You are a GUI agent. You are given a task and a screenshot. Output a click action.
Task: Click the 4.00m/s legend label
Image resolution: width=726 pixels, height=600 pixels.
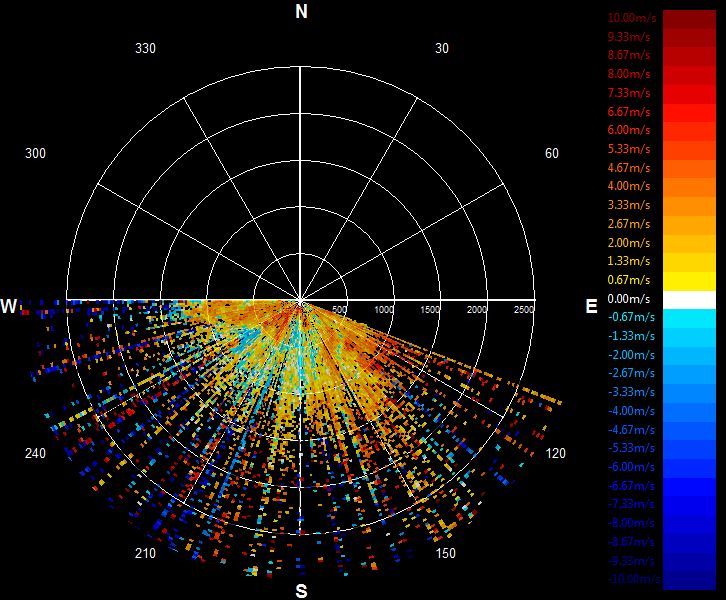pos(629,186)
